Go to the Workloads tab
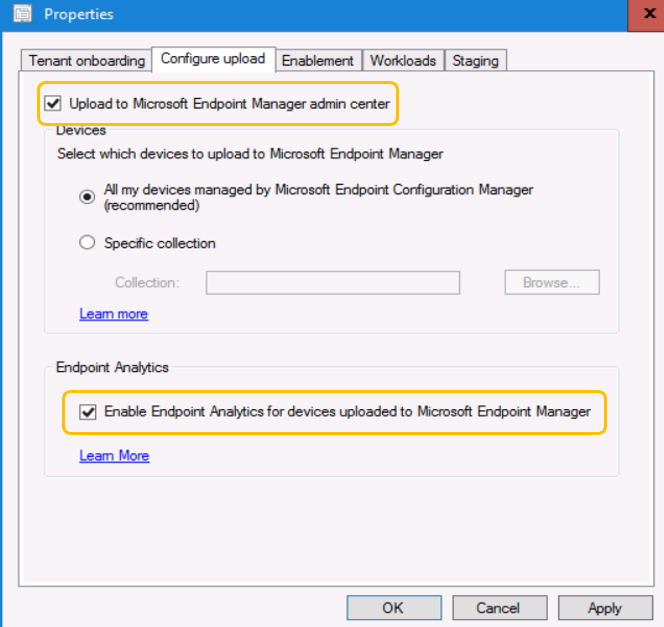This screenshot has height=627, width=664. pos(403,61)
